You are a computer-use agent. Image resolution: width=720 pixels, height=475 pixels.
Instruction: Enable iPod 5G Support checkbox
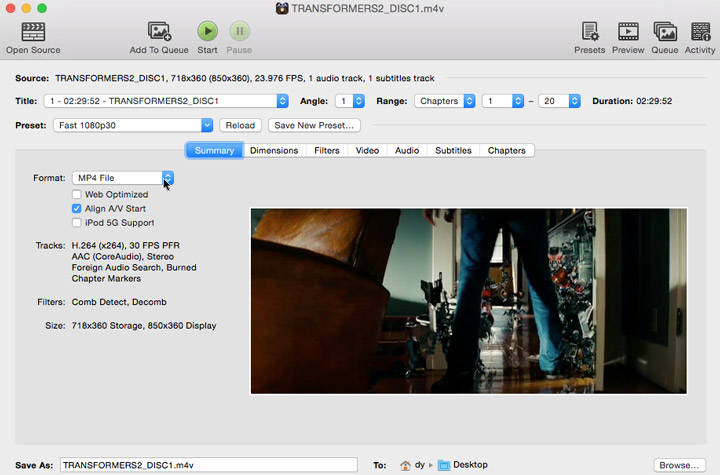pos(77,222)
